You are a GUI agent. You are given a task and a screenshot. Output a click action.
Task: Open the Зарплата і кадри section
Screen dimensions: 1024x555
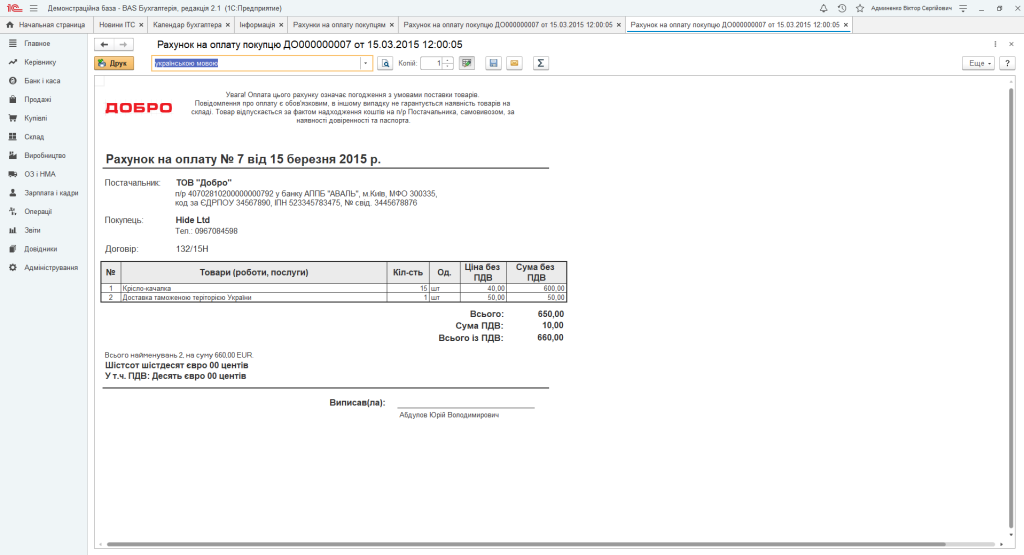point(51,193)
